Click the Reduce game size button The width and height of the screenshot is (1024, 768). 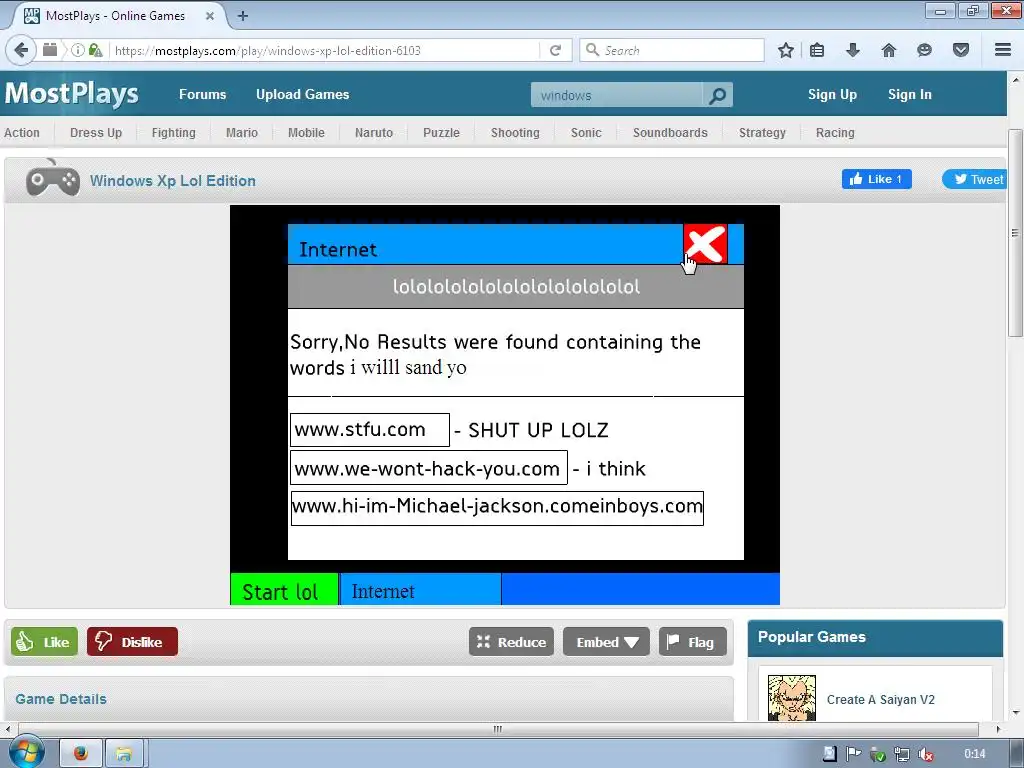(511, 642)
